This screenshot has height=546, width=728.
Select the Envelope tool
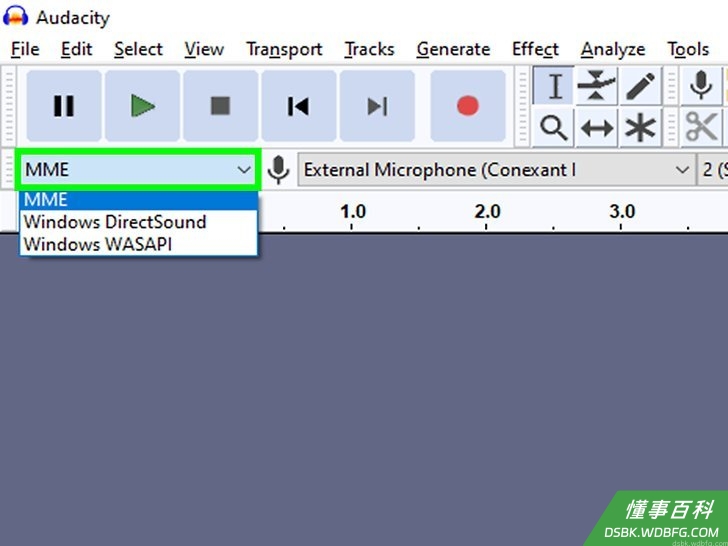pos(597,86)
